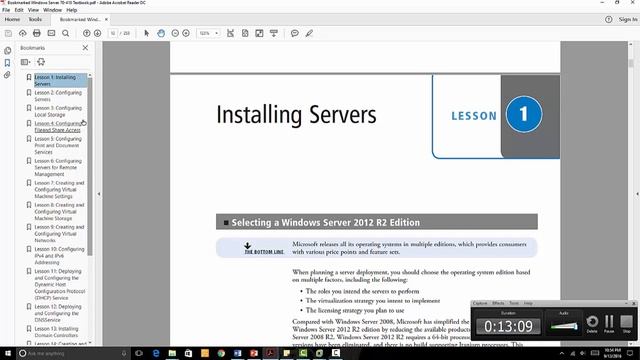Select bookmark Lesson 12: Deploying and Configuring DNS
This screenshot has height=360, width=640.
[58, 313]
